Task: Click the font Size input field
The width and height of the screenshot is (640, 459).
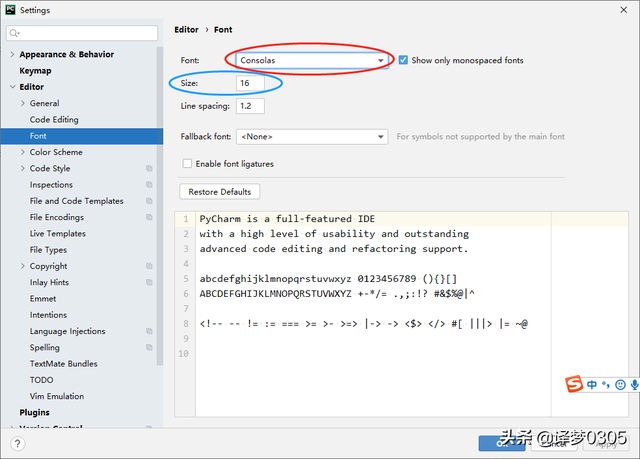Action: coord(250,83)
